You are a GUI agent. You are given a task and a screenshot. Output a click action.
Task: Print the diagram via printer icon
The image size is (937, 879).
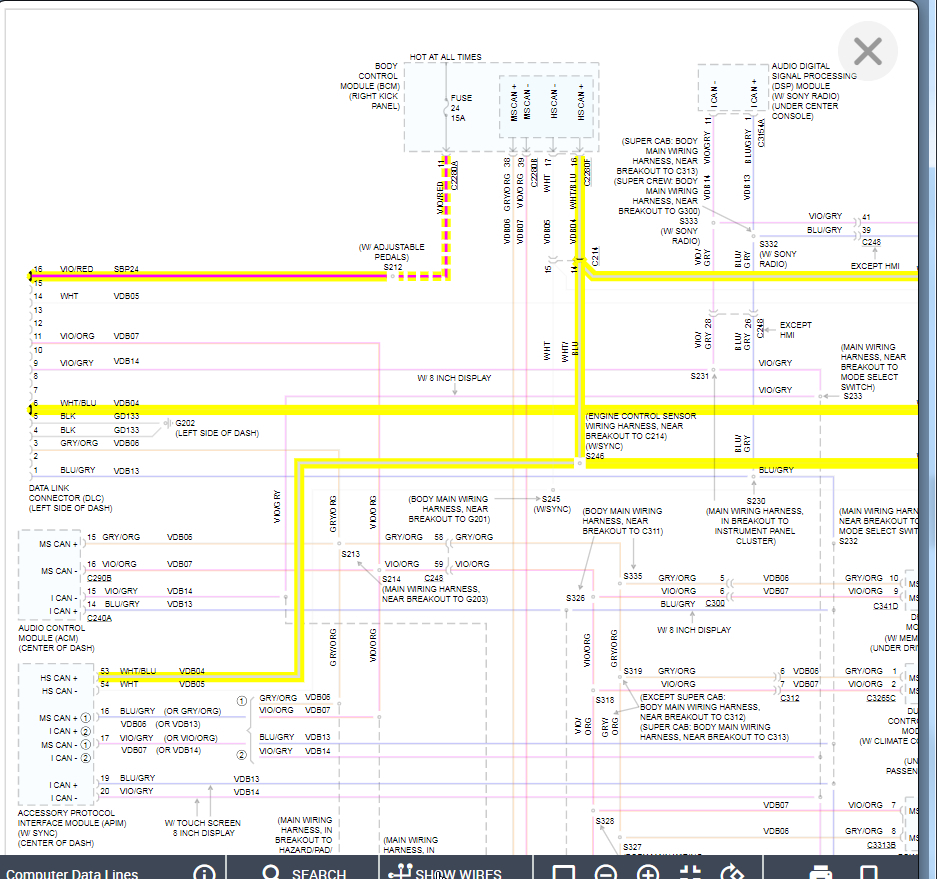(x=820, y=873)
